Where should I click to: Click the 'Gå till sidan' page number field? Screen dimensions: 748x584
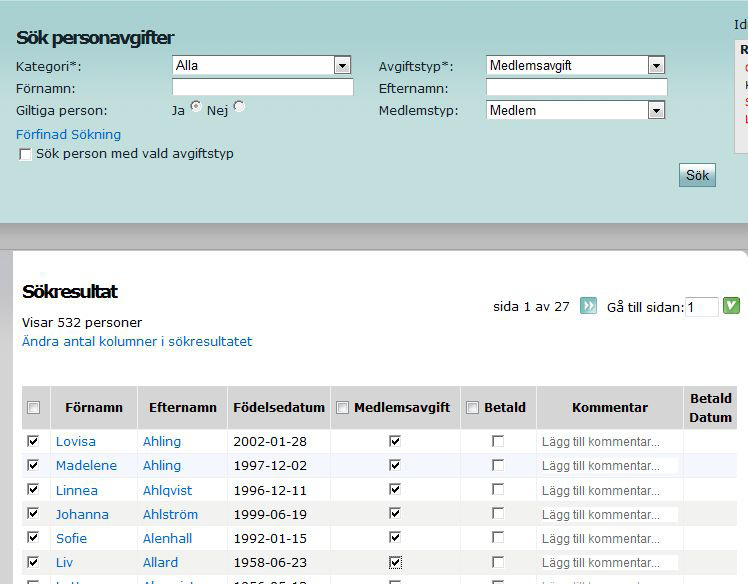click(702, 307)
